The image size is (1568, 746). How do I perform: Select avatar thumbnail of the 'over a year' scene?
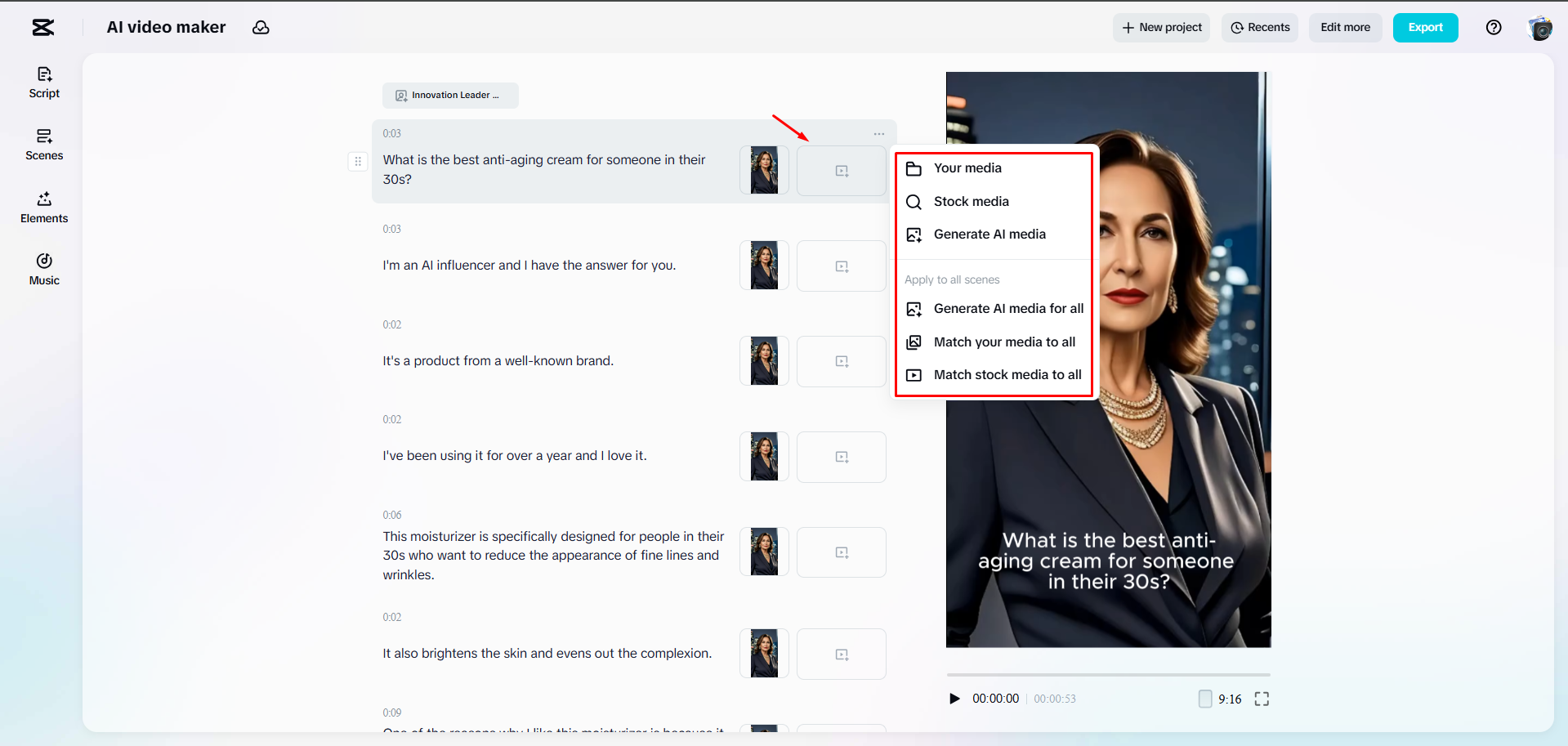[x=764, y=456]
